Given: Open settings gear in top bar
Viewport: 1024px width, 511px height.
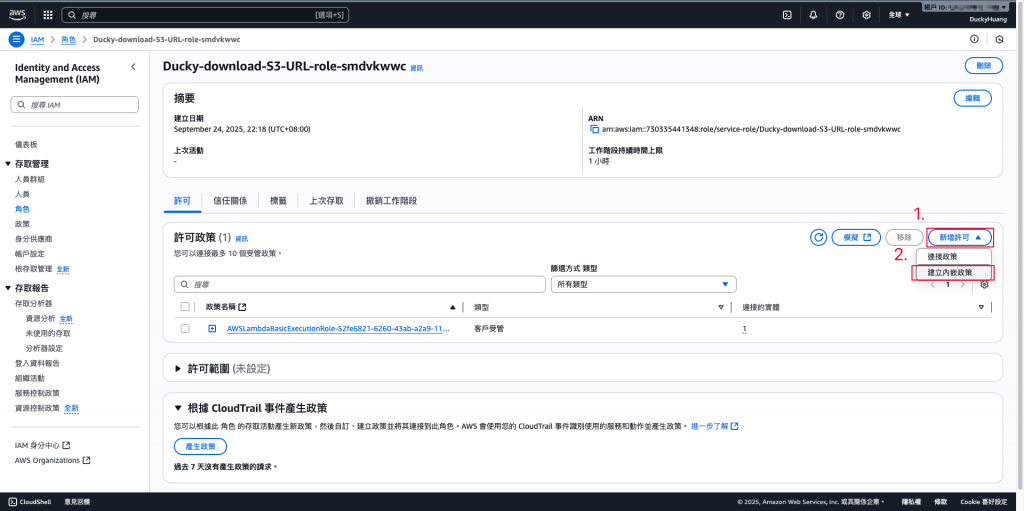Looking at the screenshot, I should tap(867, 14).
